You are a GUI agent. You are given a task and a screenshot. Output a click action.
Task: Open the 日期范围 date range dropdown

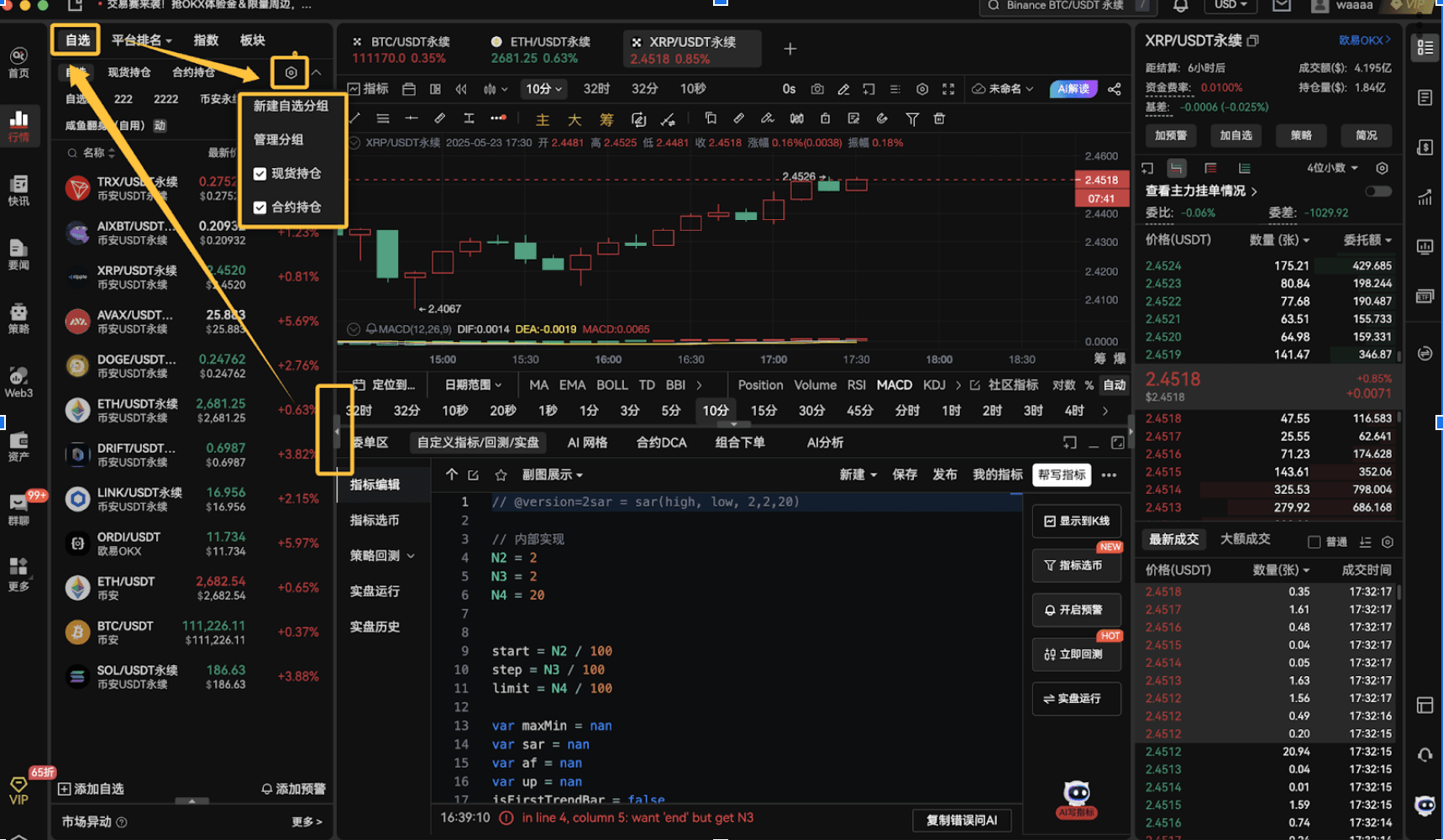coord(473,385)
